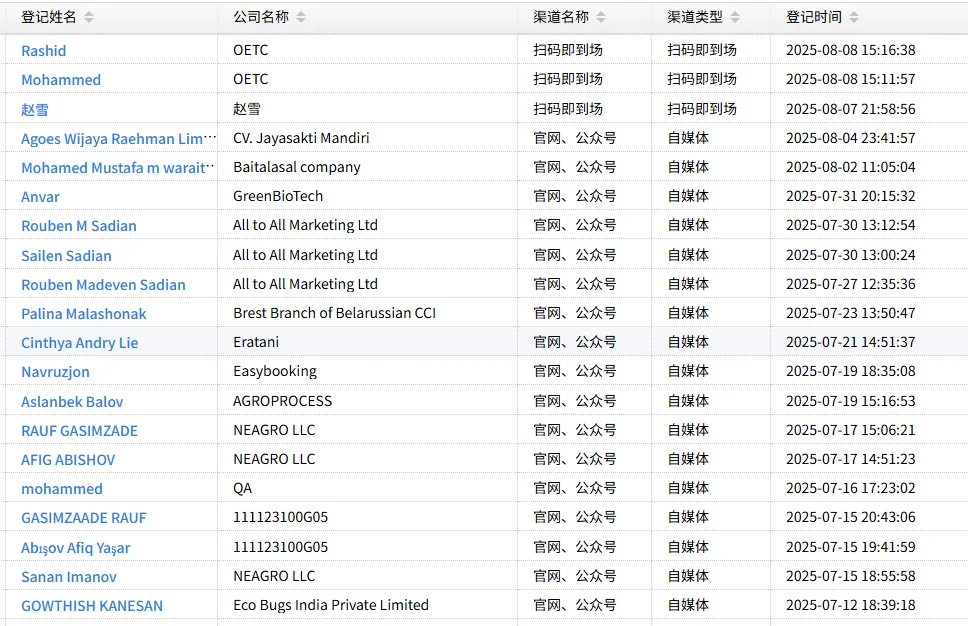
Task: Open AFIG ABISHOV link
Action: pos(68,459)
